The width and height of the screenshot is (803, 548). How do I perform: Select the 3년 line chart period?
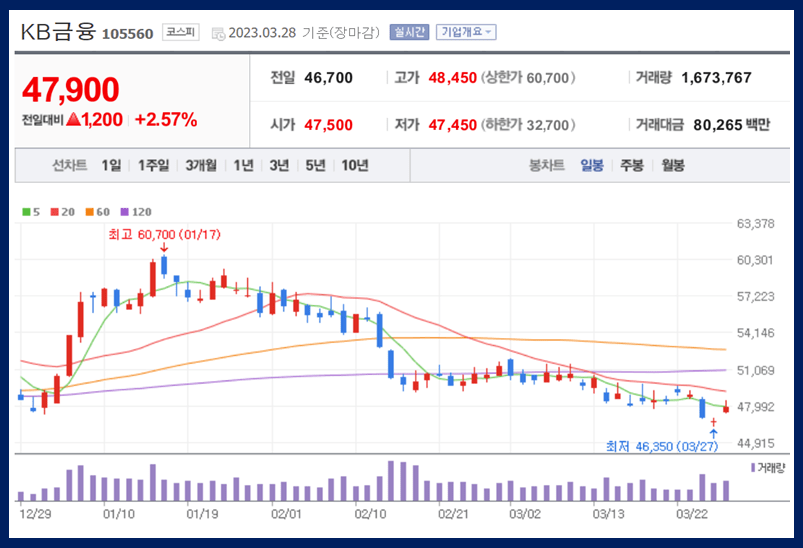280,165
